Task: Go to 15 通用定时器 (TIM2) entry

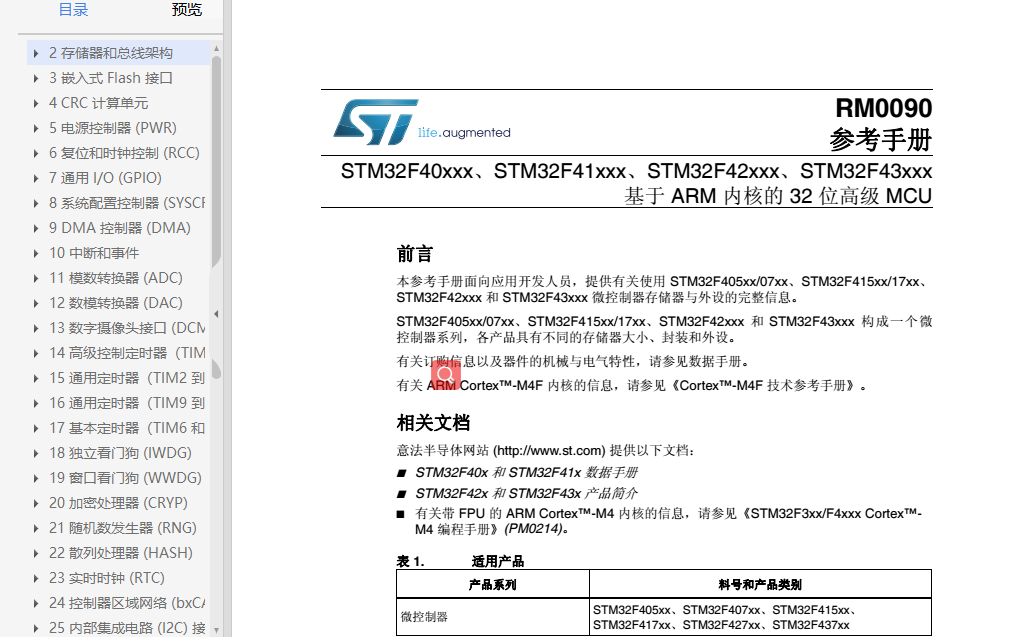Action: (x=127, y=378)
